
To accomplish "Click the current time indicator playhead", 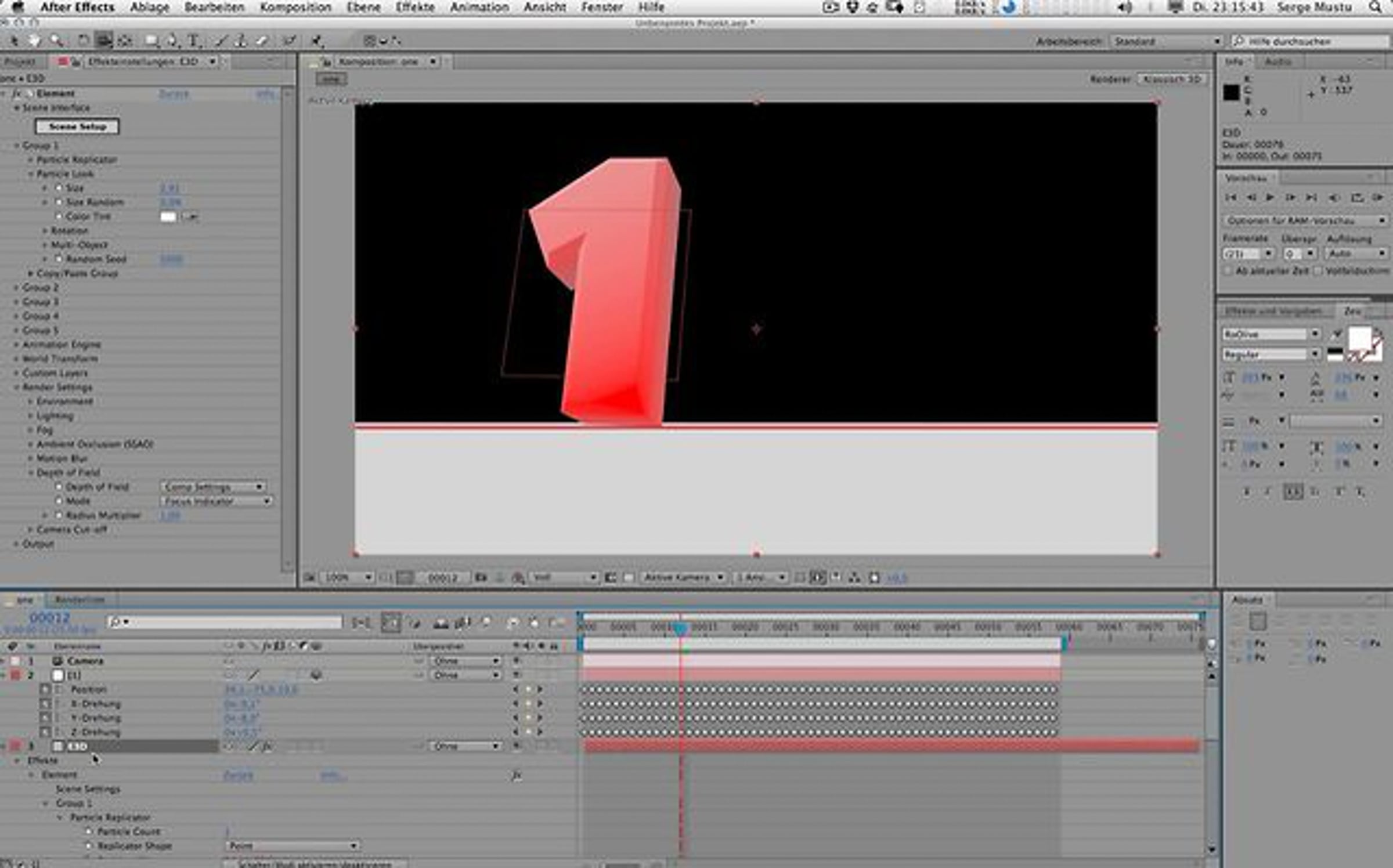I will pos(680,628).
